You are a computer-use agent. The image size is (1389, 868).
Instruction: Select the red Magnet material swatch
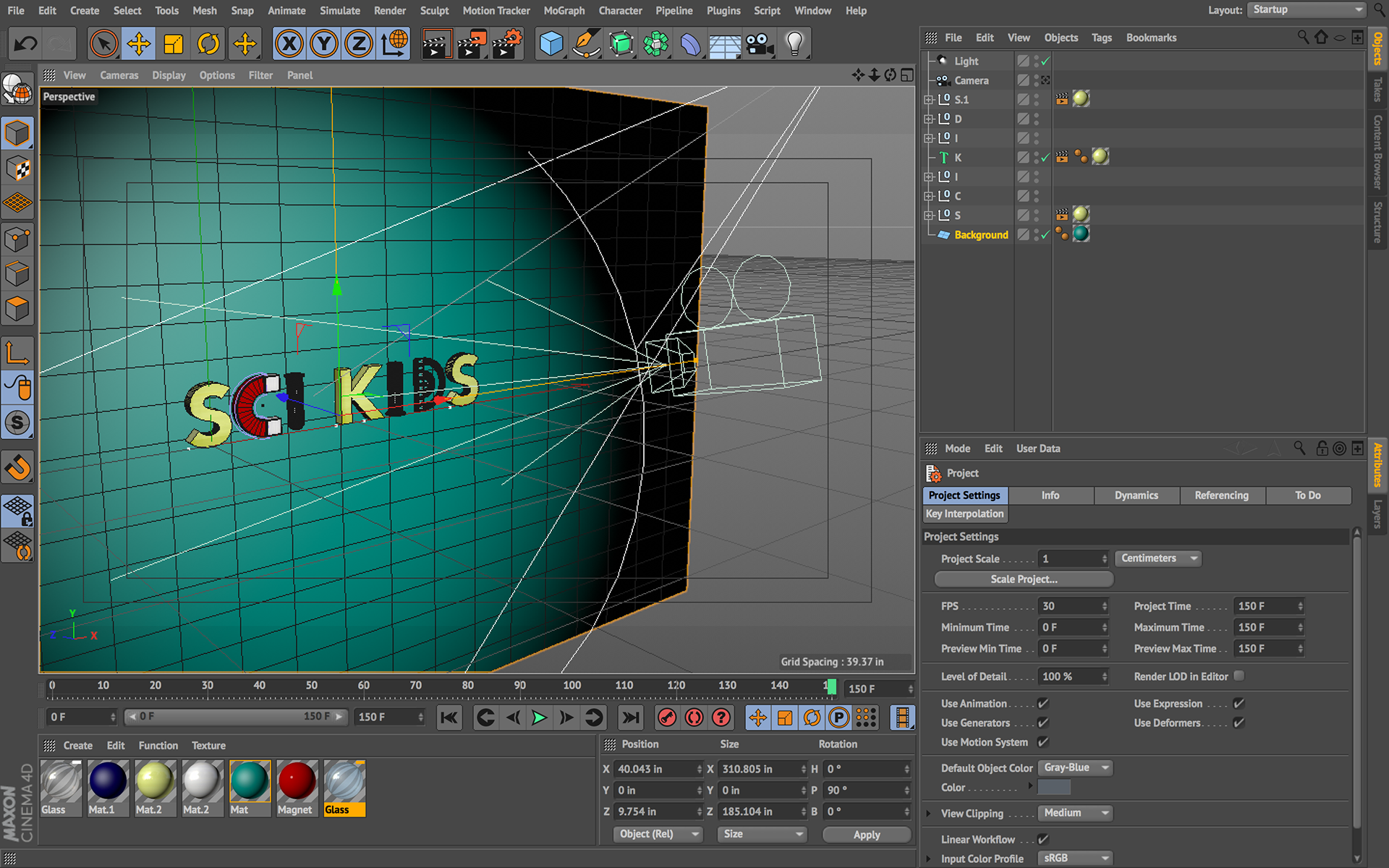(297, 783)
